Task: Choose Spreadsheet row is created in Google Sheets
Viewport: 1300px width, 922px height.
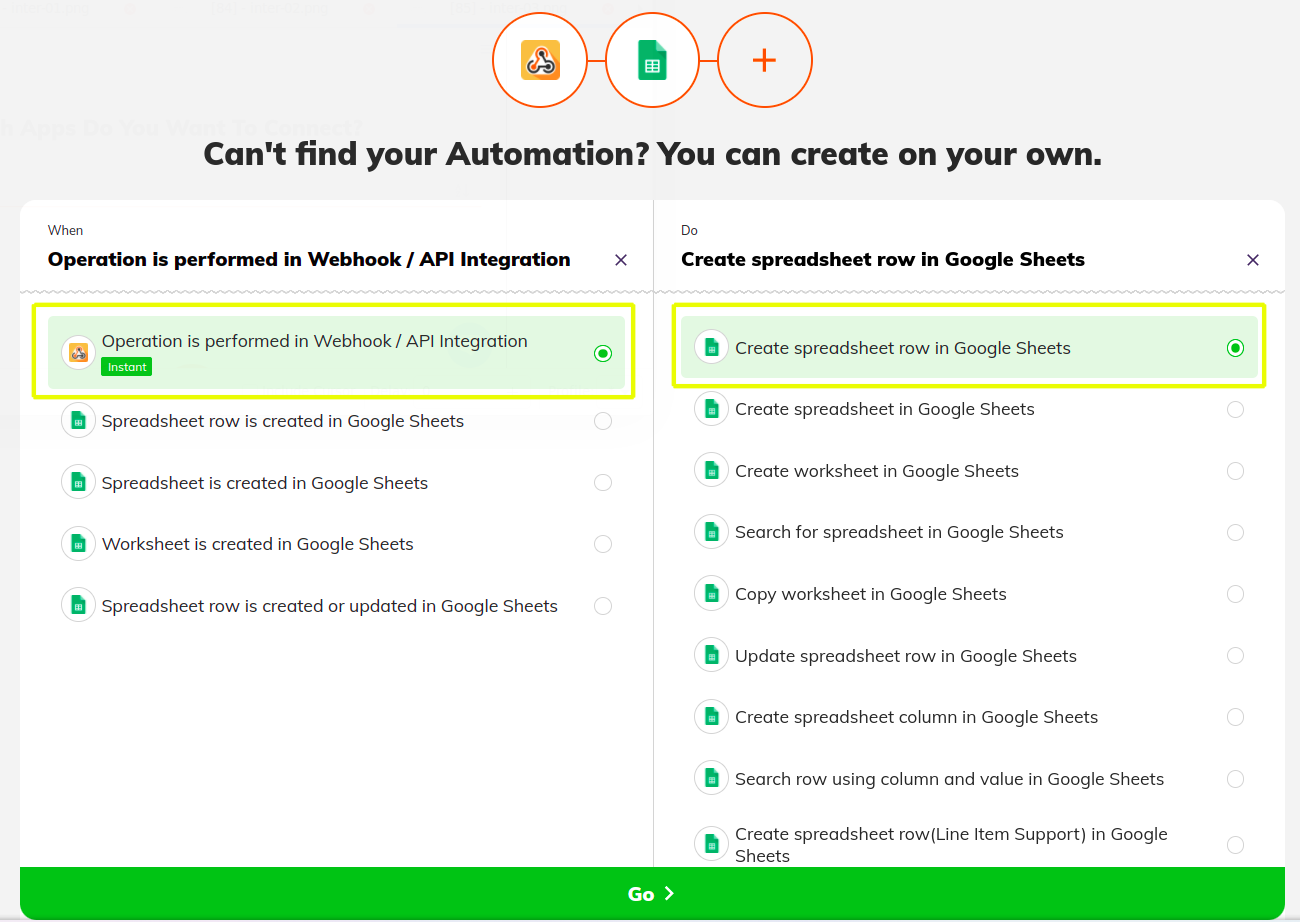Action: point(283,421)
